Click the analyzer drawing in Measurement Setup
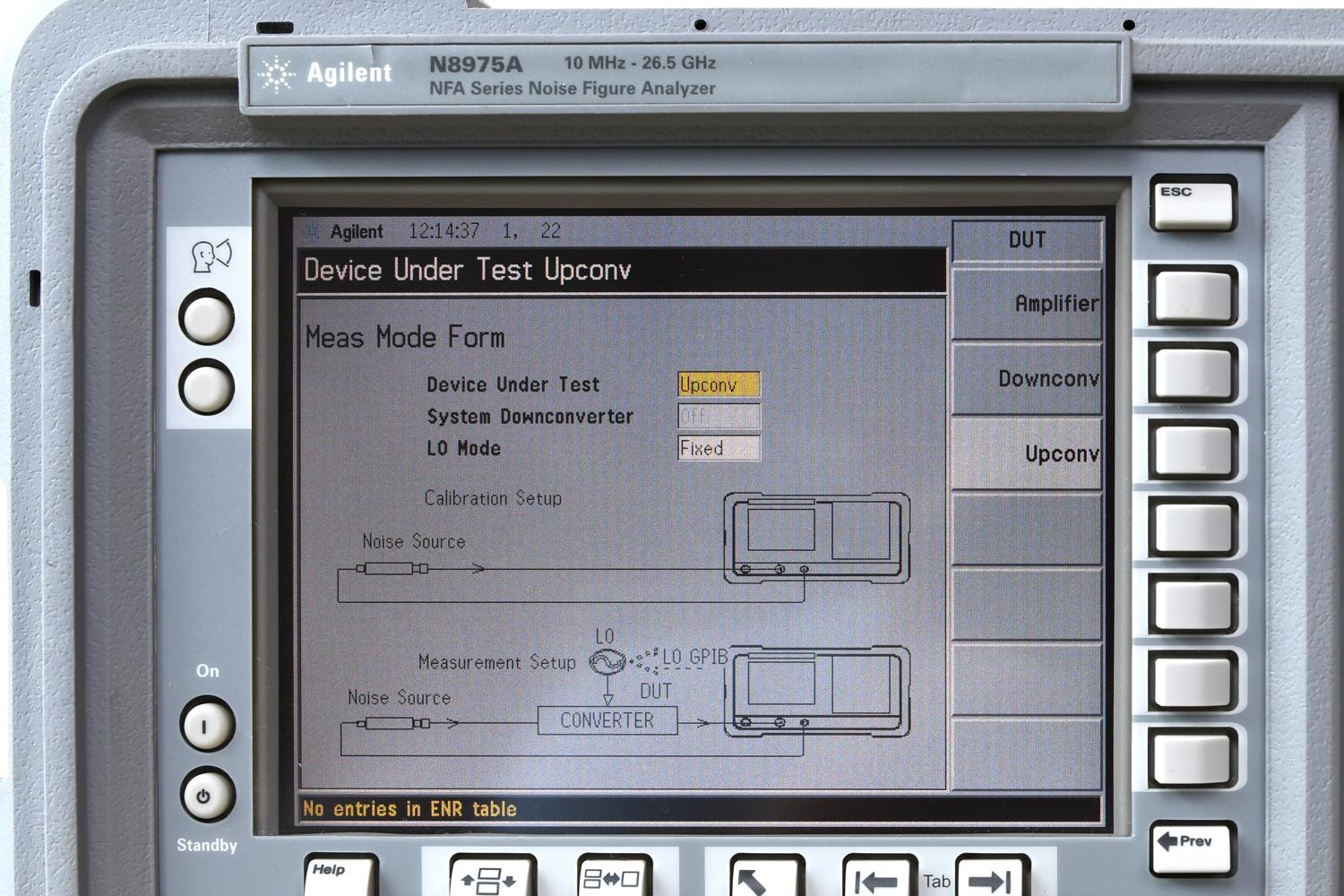Viewport: 1344px width, 896px height. (x=816, y=693)
